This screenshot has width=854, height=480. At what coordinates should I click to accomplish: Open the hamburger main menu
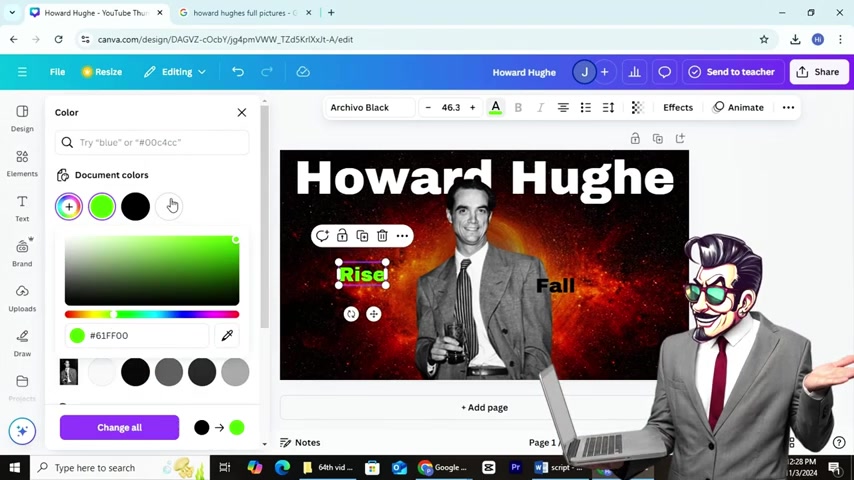click(22, 72)
